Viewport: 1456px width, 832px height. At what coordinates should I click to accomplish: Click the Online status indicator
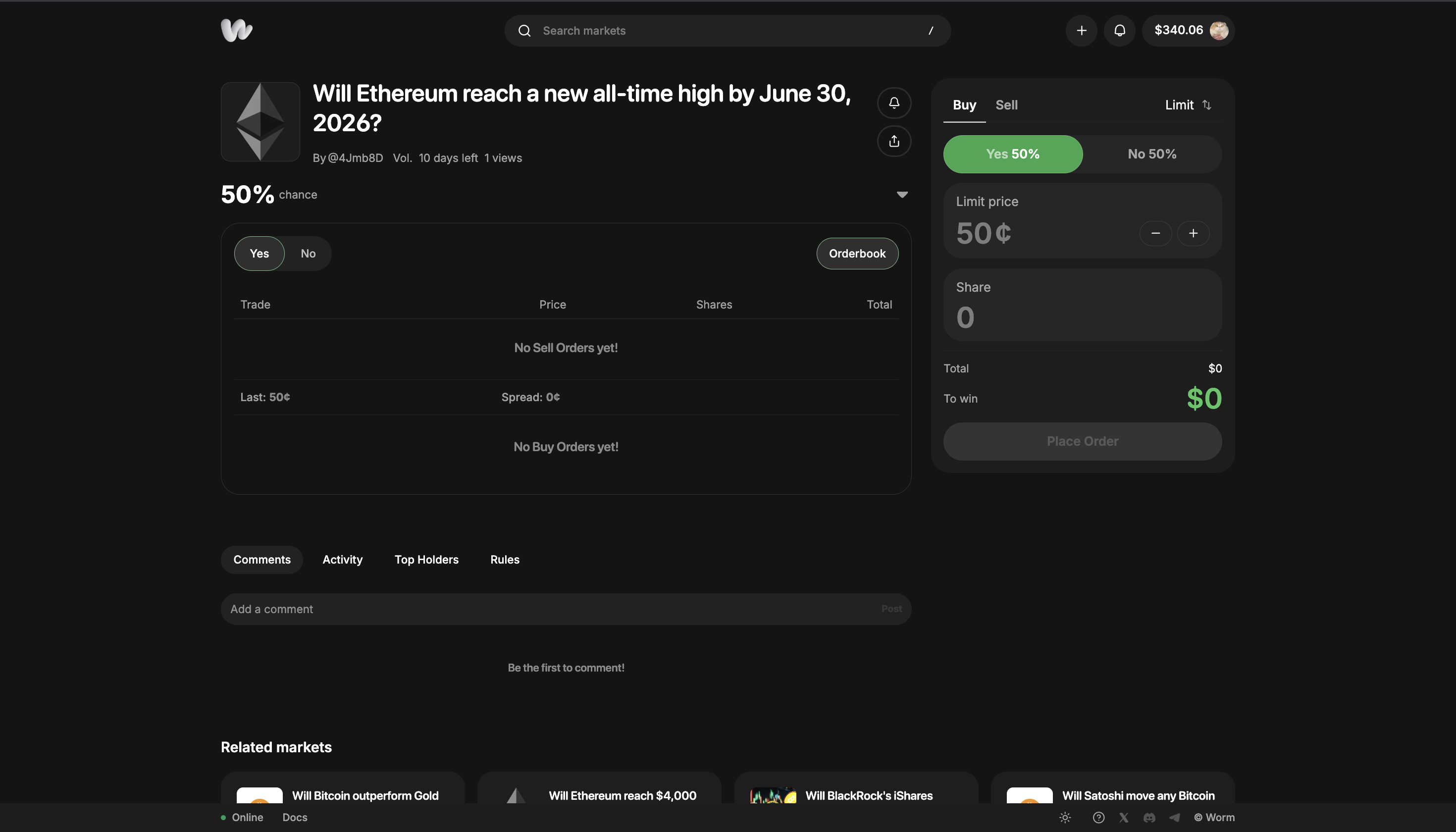tap(242, 818)
